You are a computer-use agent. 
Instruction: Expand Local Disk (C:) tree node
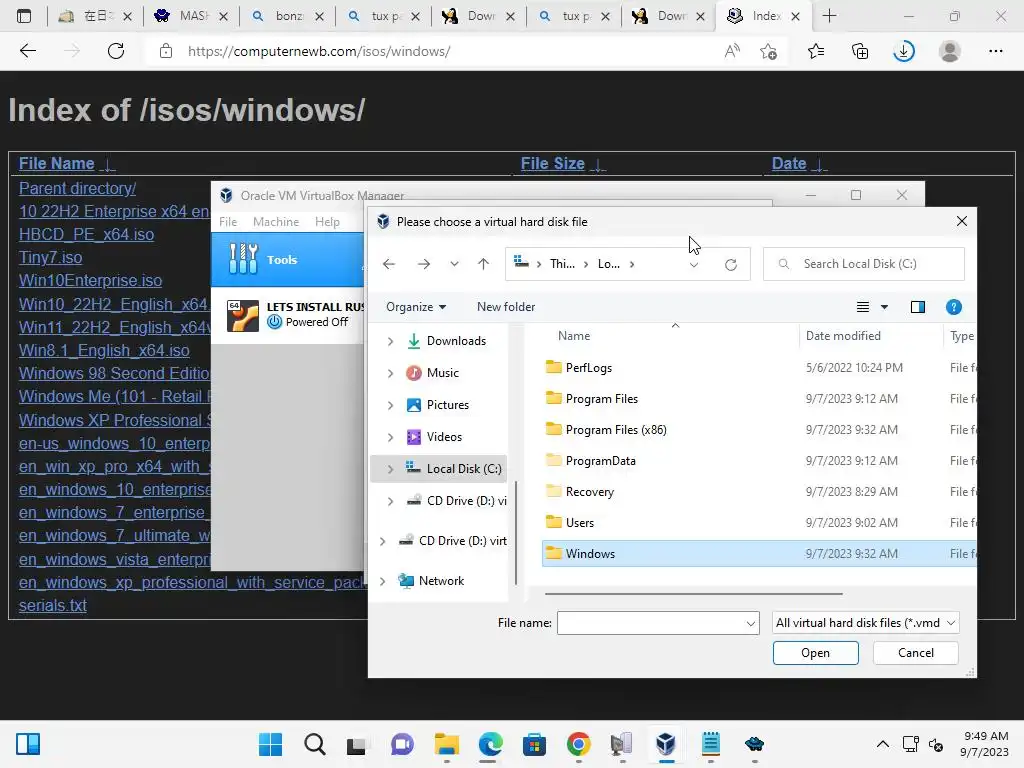click(x=390, y=469)
